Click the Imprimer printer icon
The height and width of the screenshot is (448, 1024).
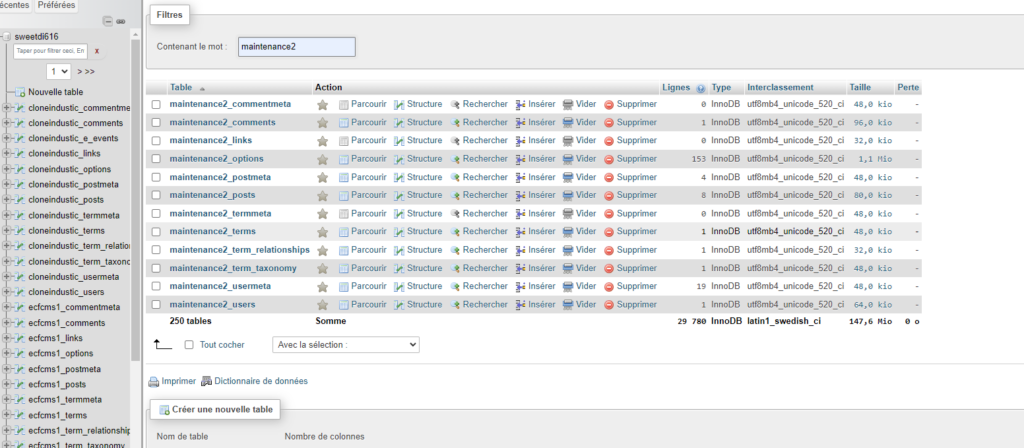coord(154,381)
